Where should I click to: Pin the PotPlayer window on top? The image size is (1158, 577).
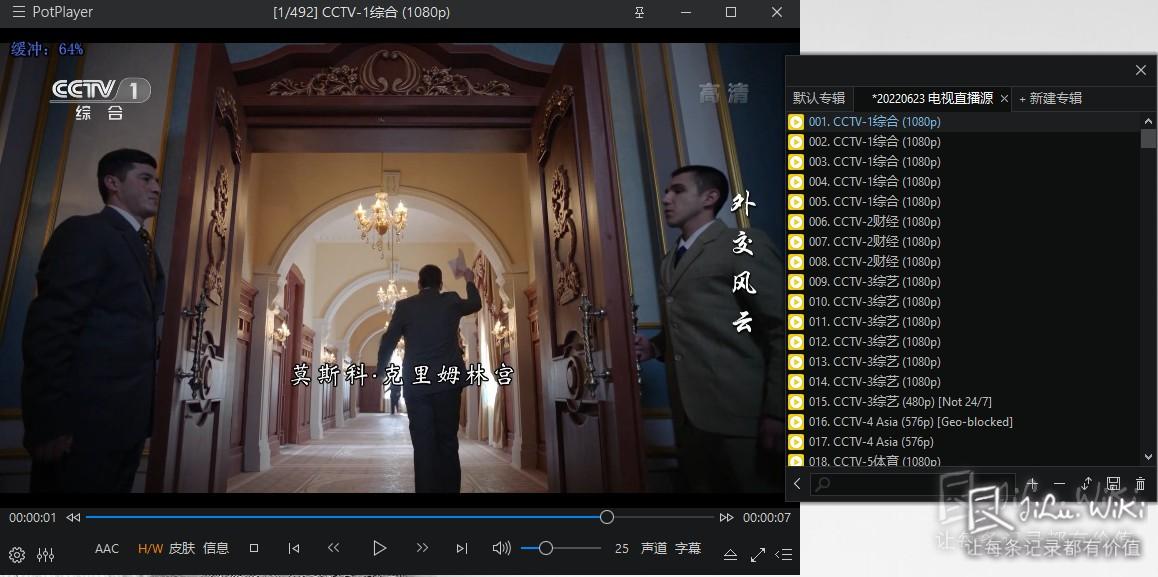coord(640,13)
